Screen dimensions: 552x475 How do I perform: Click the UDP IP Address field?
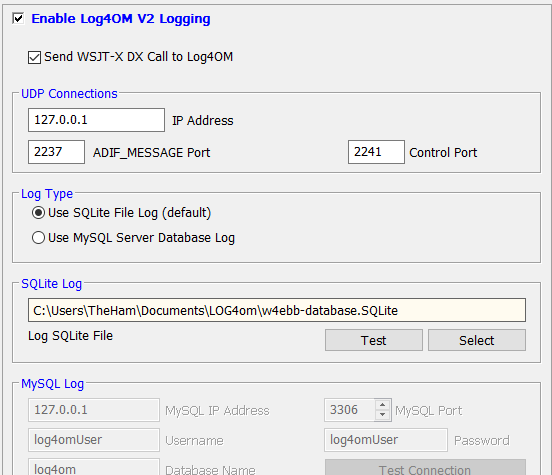96,120
